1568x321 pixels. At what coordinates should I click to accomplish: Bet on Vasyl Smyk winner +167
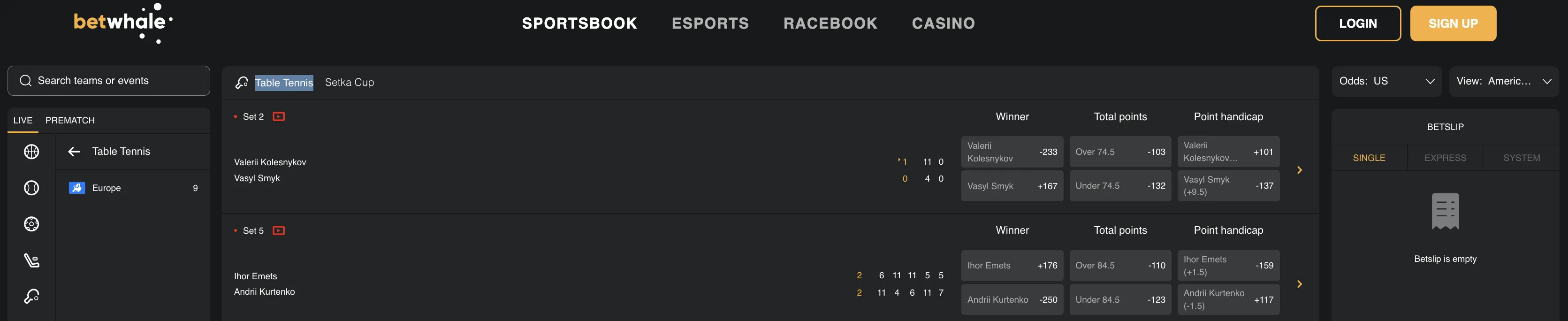[x=1012, y=186]
